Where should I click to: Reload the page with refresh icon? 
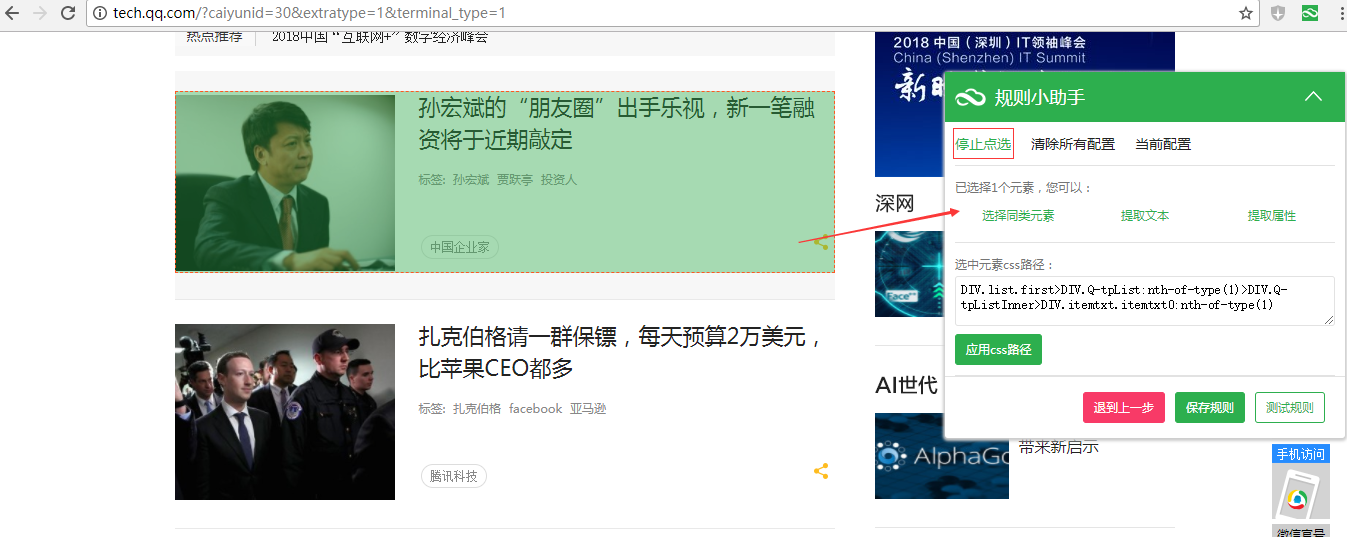coord(68,13)
